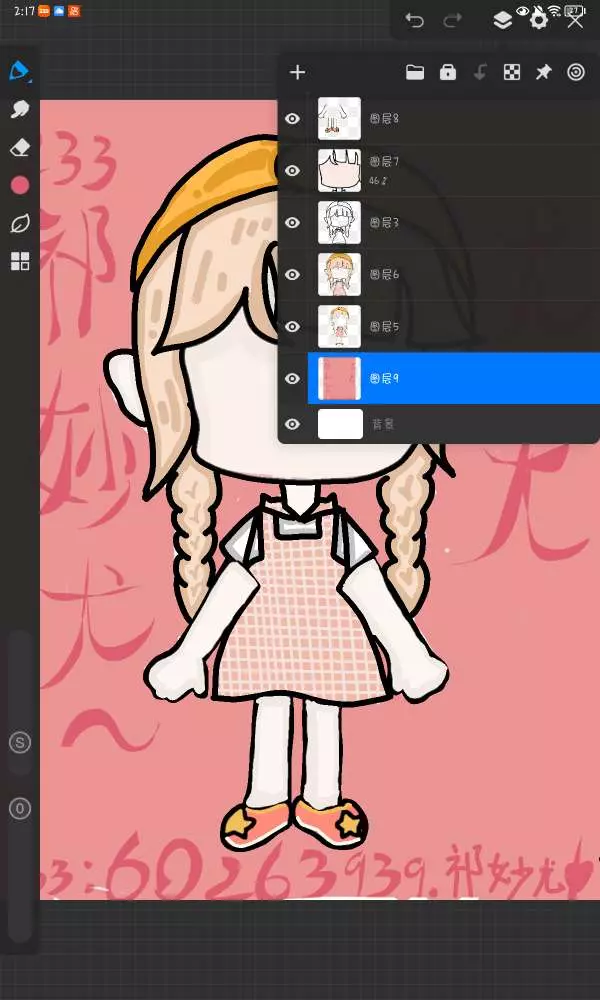
Task: Select the smudge finger tool
Action: 19,110
